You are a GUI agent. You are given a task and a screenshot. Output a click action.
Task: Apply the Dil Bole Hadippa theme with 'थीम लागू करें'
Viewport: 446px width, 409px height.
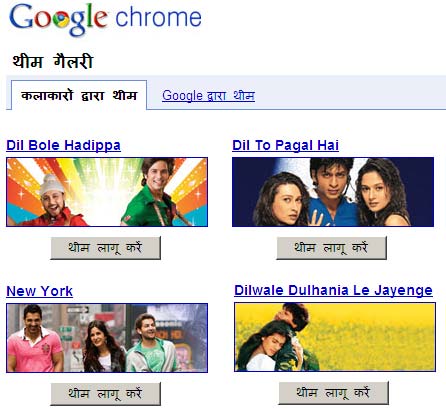(106, 248)
